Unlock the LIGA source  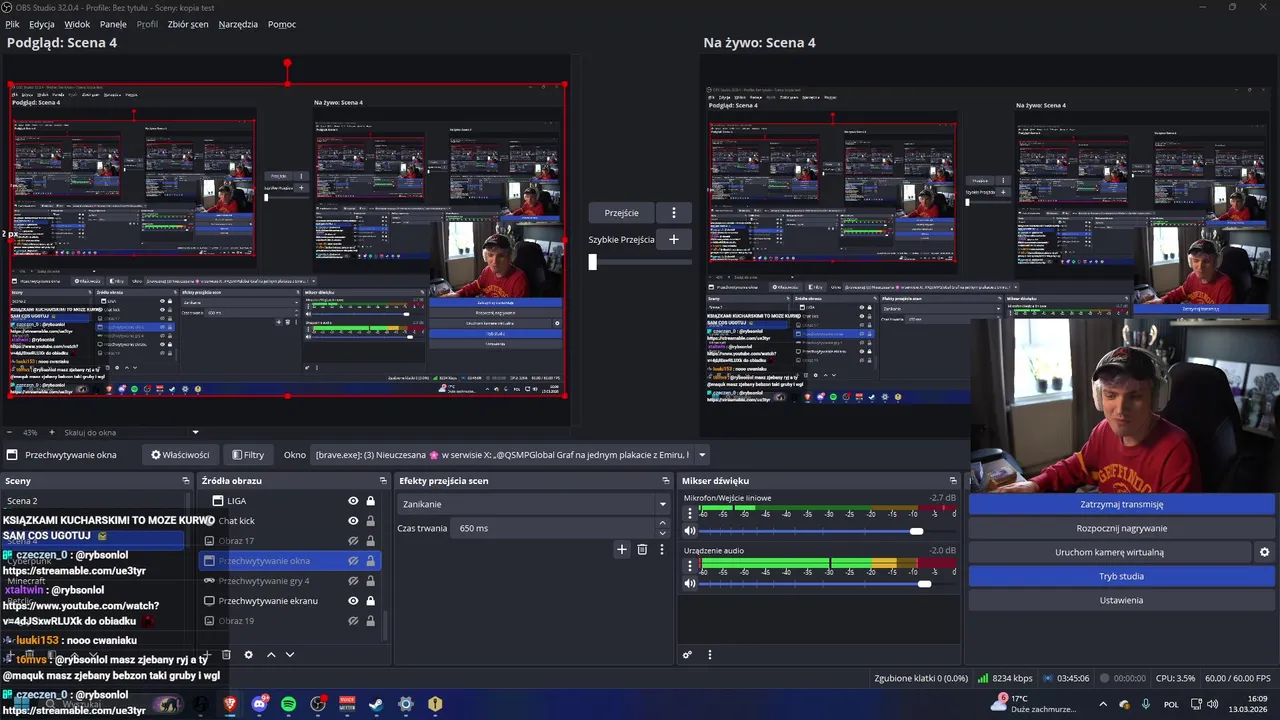370,501
